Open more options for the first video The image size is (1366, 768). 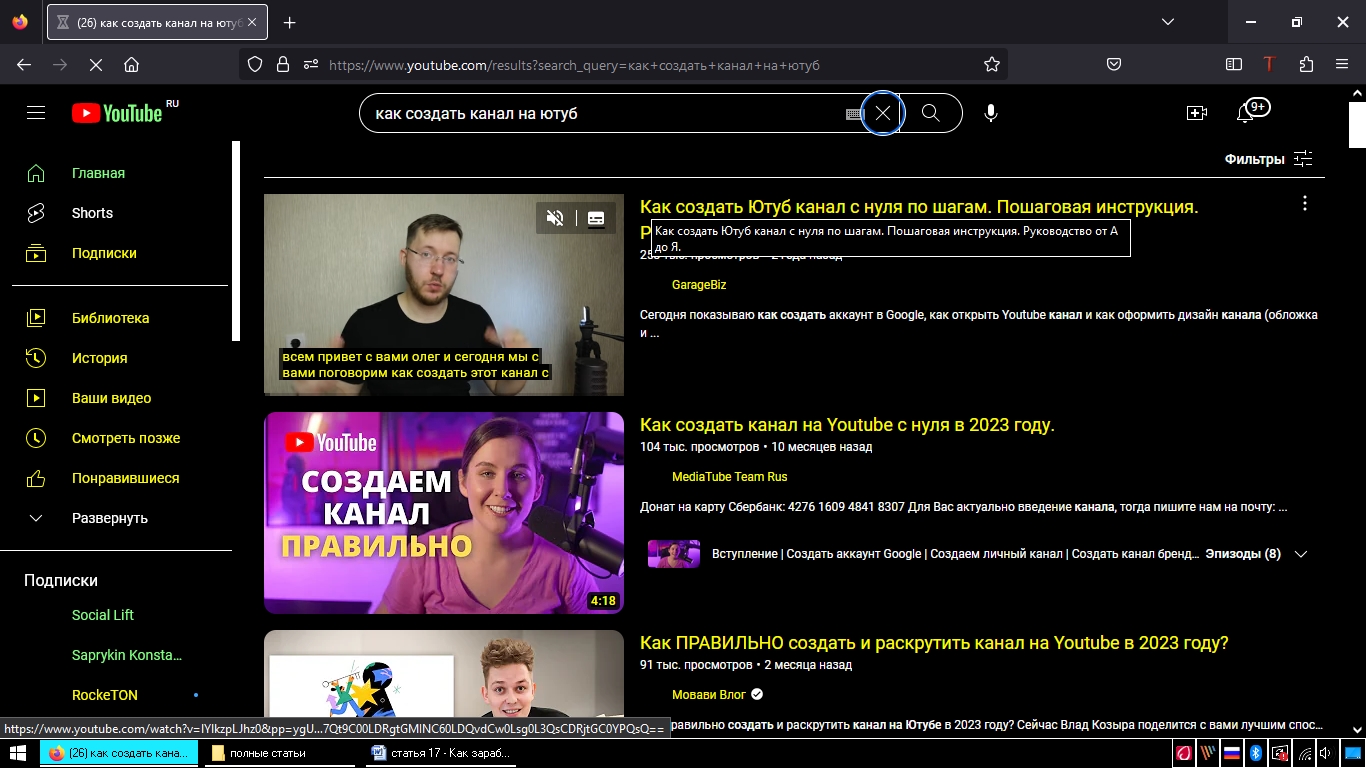[1305, 203]
